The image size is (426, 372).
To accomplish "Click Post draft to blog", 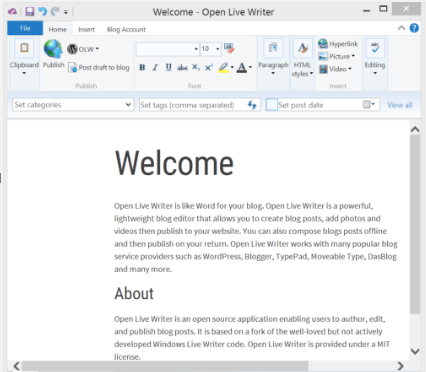I will [99, 67].
